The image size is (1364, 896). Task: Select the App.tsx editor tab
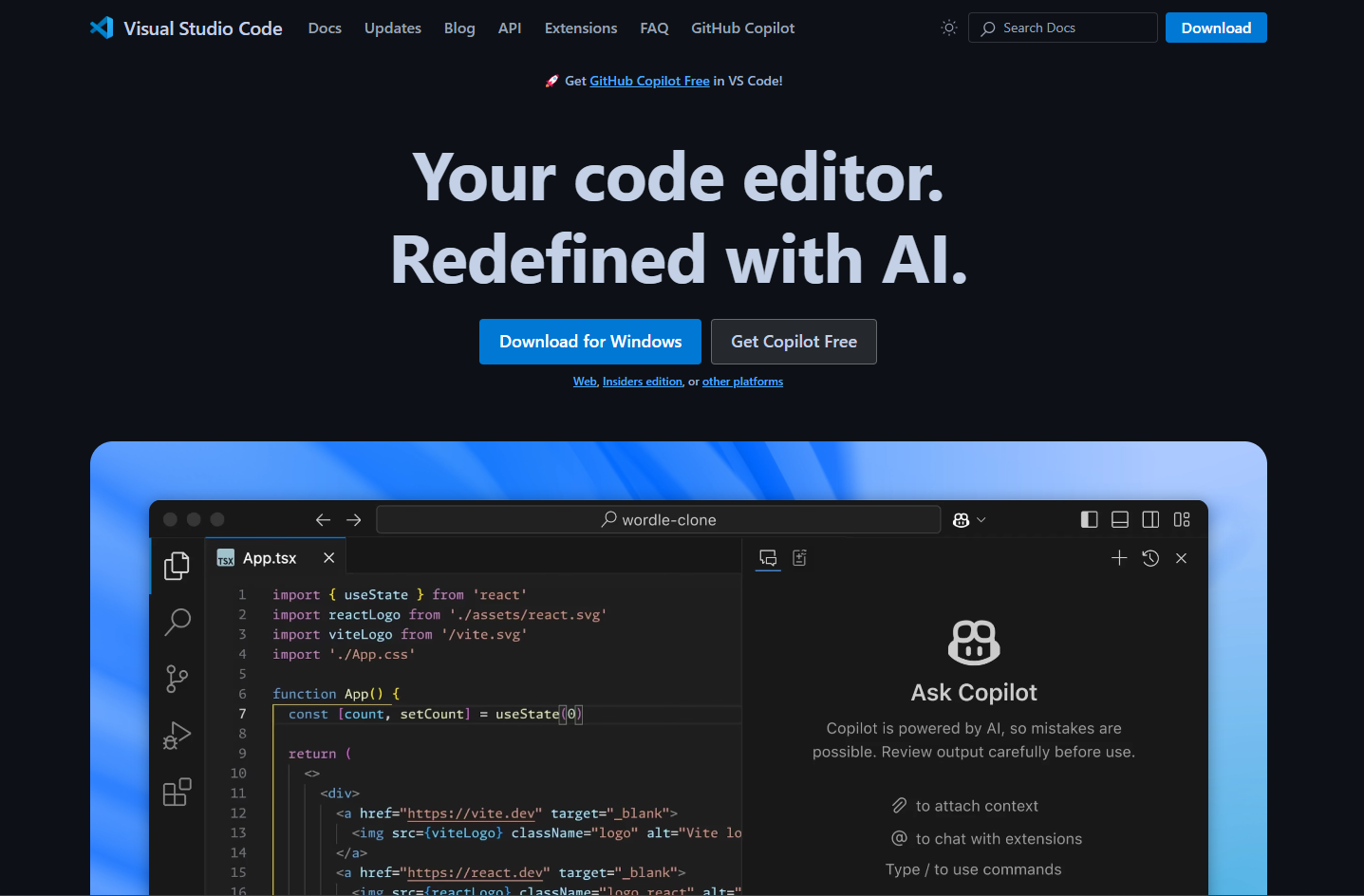[x=275, y=557]
